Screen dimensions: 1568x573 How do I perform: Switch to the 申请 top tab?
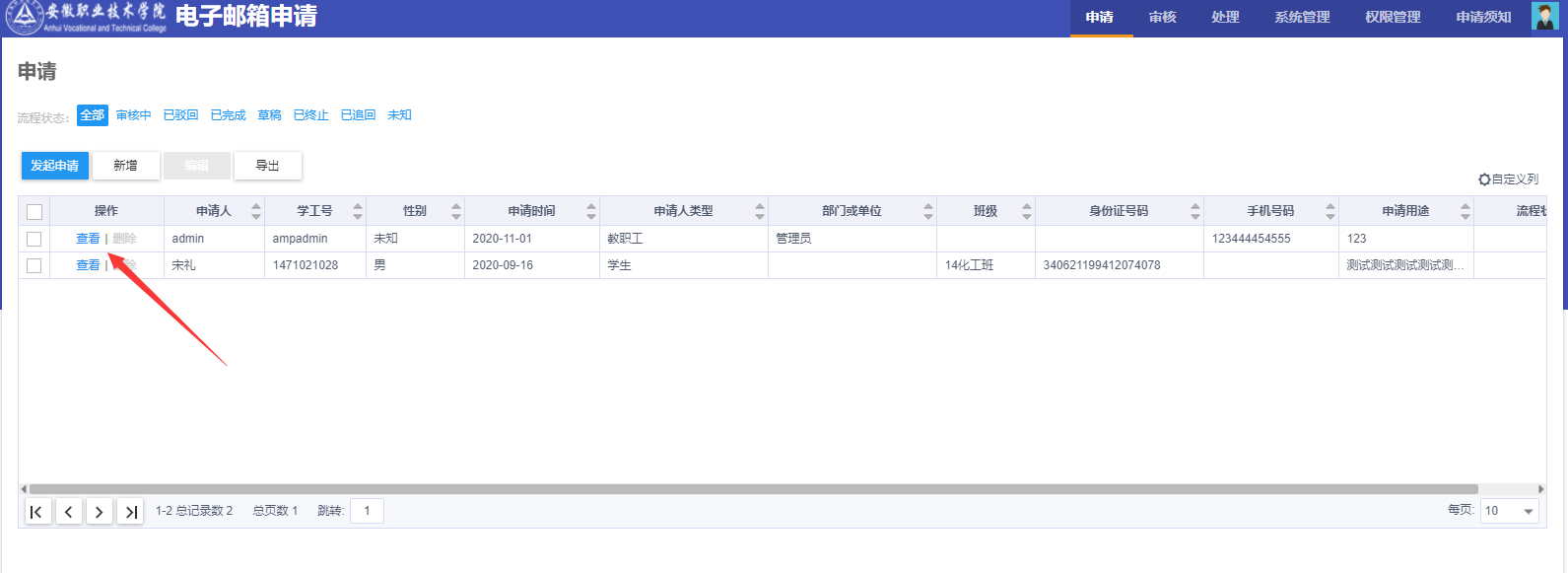click(x=1100, y=18)
